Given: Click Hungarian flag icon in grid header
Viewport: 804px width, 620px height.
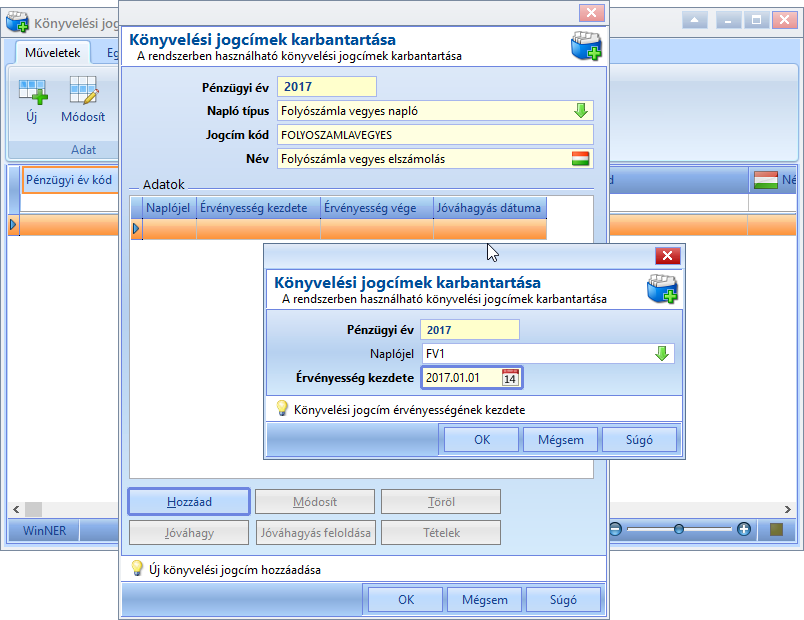Looking at the screenshot, I should 766,180.
